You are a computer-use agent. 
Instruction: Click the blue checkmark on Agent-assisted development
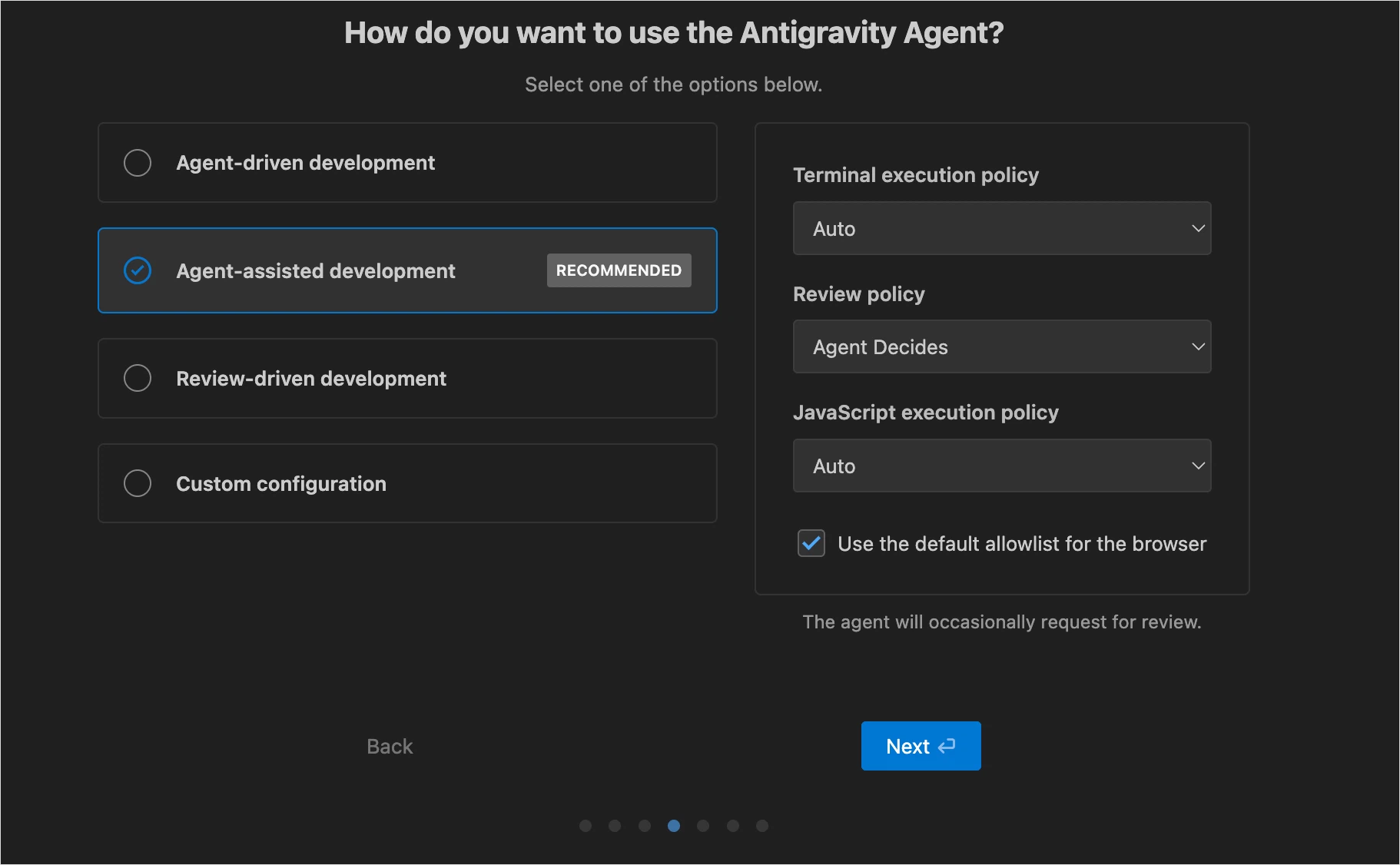[x=138, y=270]
